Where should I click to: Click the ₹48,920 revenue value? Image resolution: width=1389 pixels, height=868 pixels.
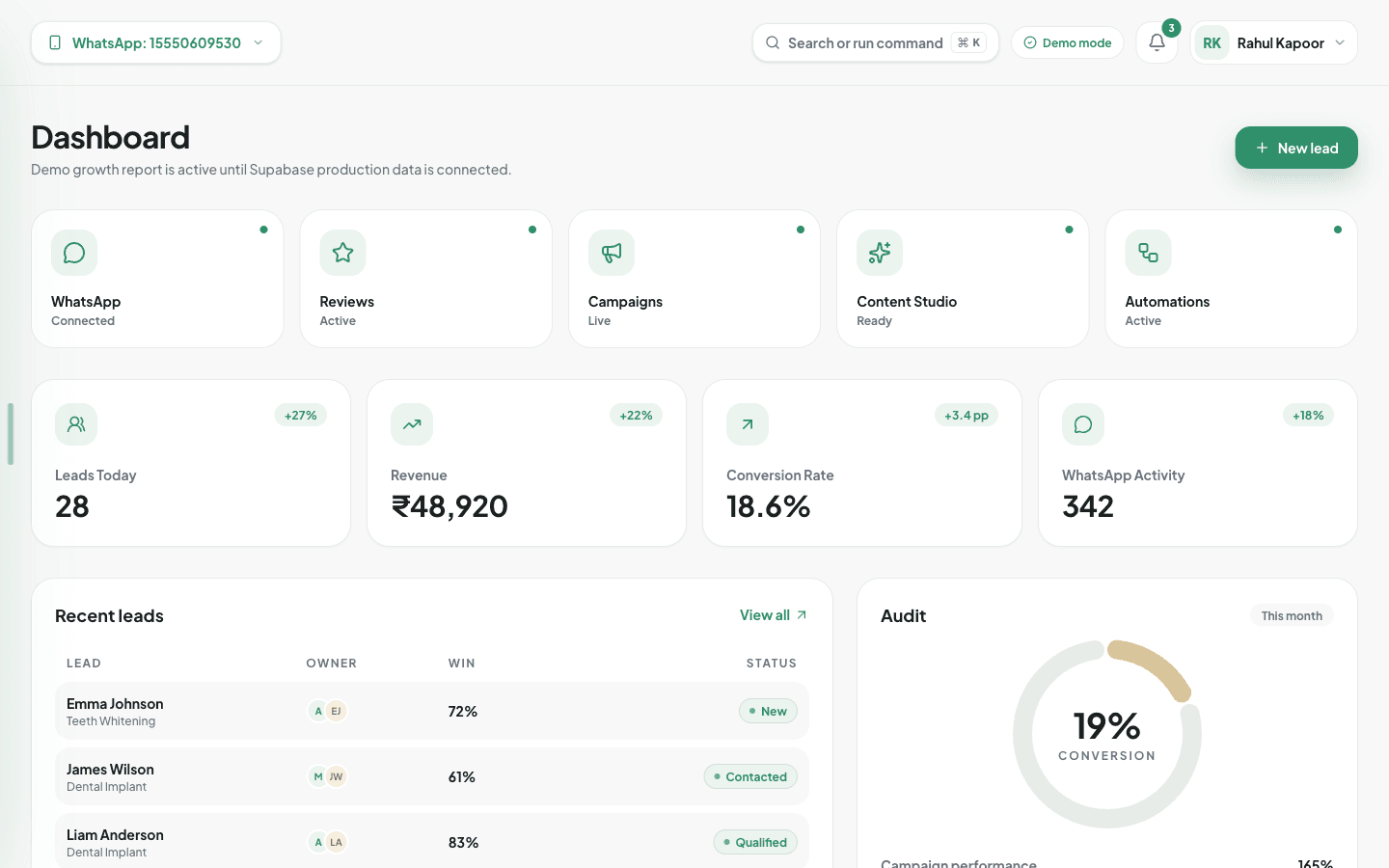coord(449,506)
